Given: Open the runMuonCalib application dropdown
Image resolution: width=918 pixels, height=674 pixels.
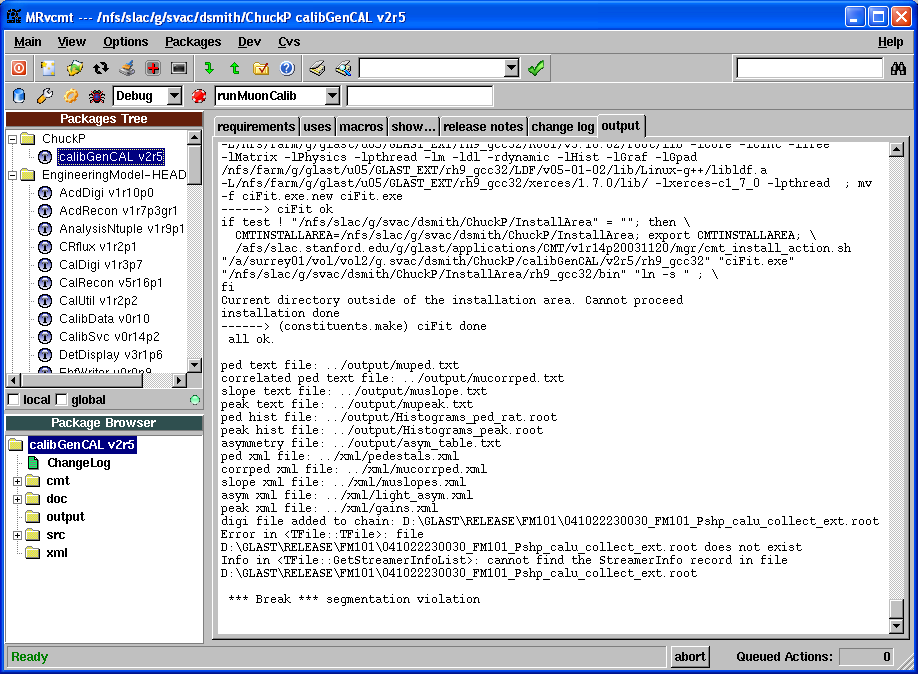Looking at the screenshot, I should click(332, 95).
